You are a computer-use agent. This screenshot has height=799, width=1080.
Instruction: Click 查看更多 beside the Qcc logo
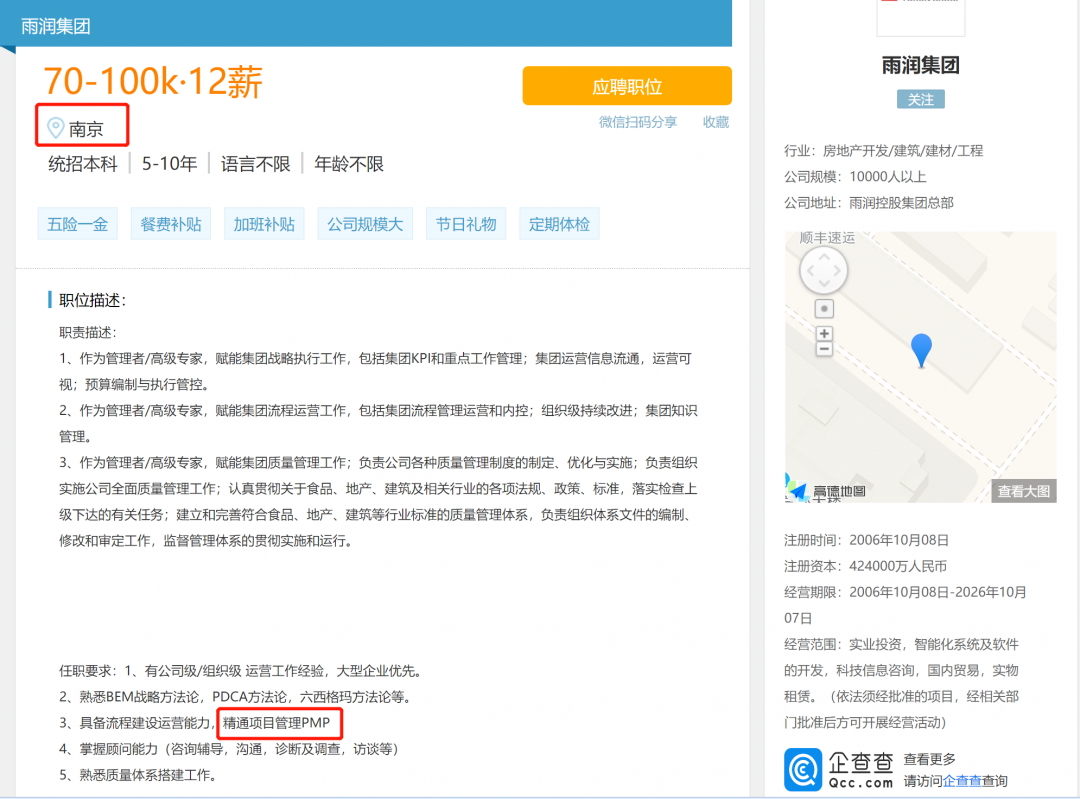pyautogui.click(x=930, y=759)
